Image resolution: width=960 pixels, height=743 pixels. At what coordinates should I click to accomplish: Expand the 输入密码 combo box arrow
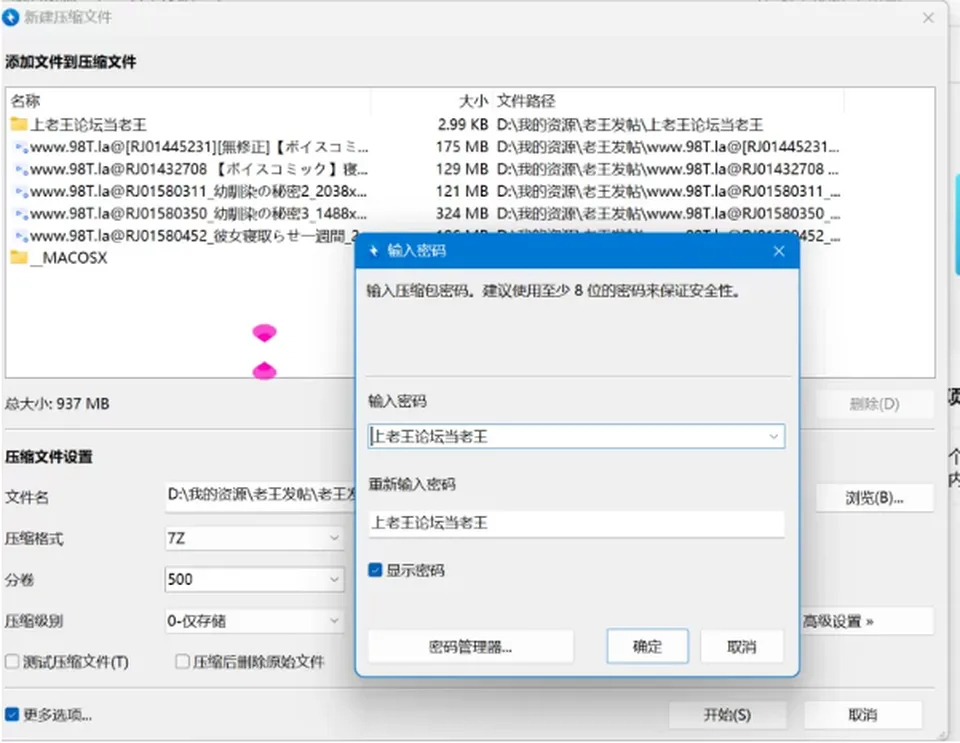pos(773,436)
